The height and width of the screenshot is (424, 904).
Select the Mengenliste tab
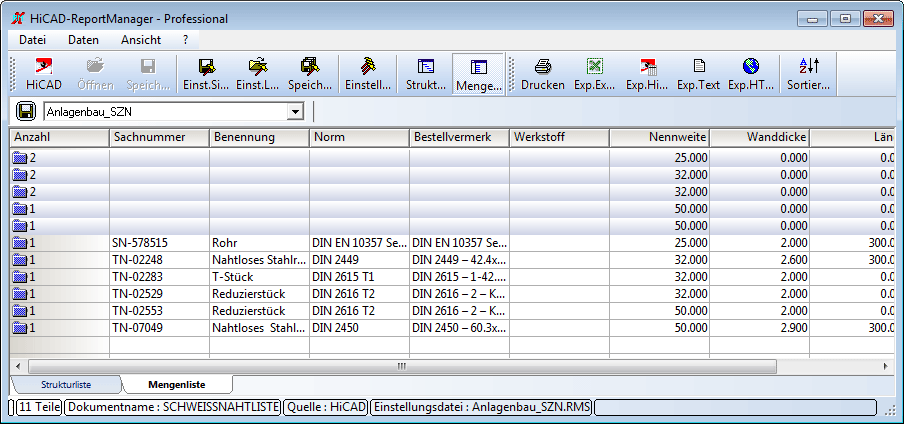(x=176, y=384)
